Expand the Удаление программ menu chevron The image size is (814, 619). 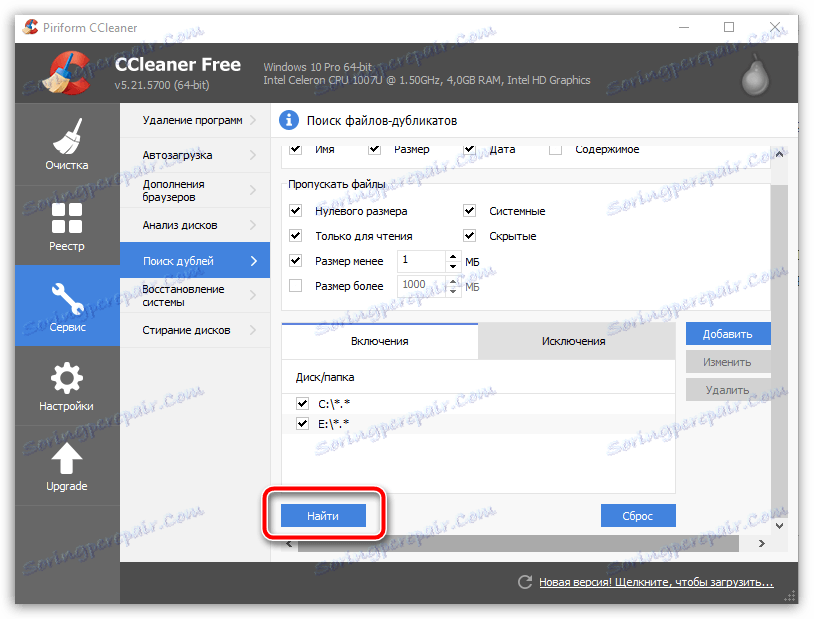coord(253,120)
